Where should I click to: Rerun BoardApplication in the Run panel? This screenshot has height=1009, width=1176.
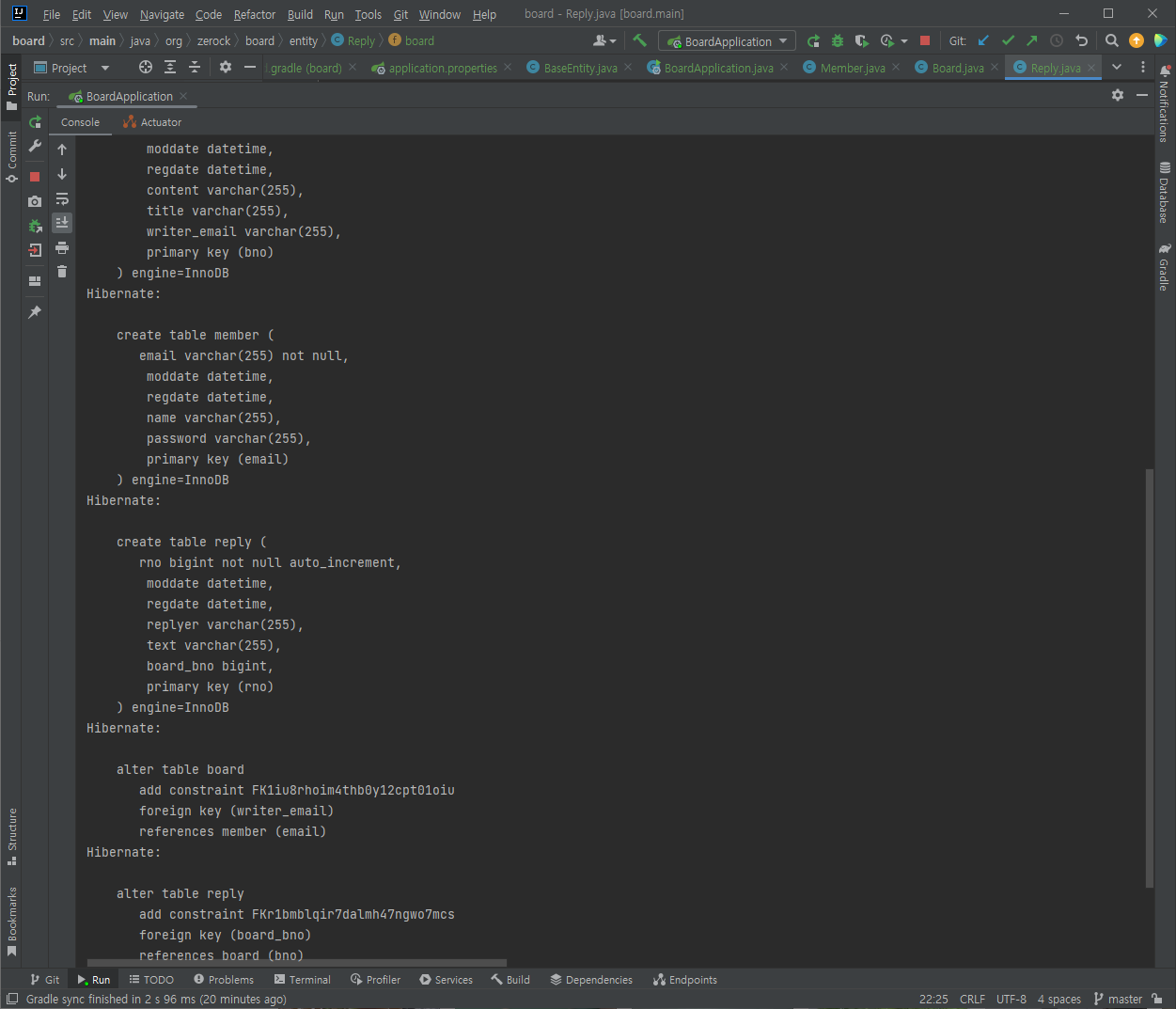coord(35,122)
